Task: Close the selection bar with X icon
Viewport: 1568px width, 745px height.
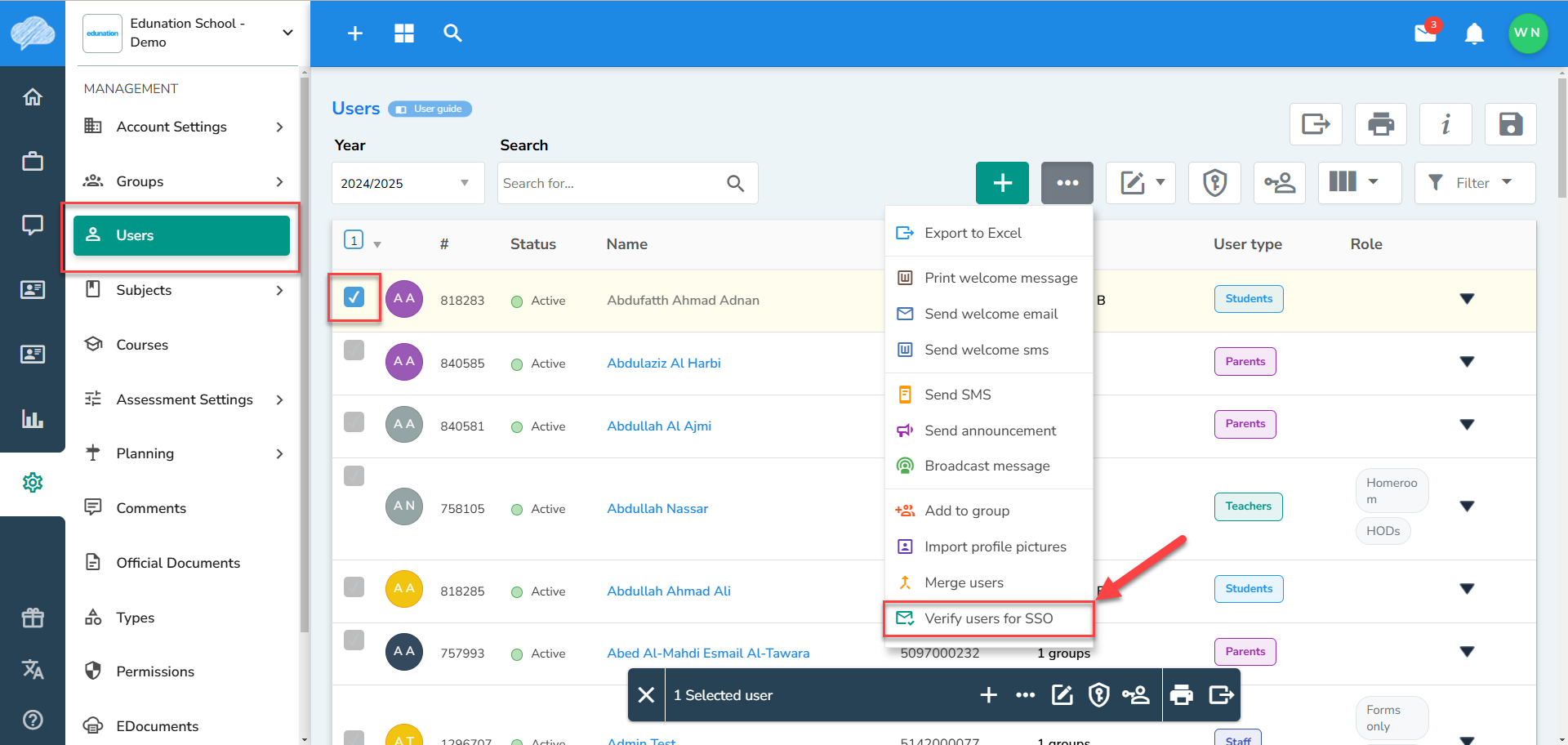Action: 646,695
